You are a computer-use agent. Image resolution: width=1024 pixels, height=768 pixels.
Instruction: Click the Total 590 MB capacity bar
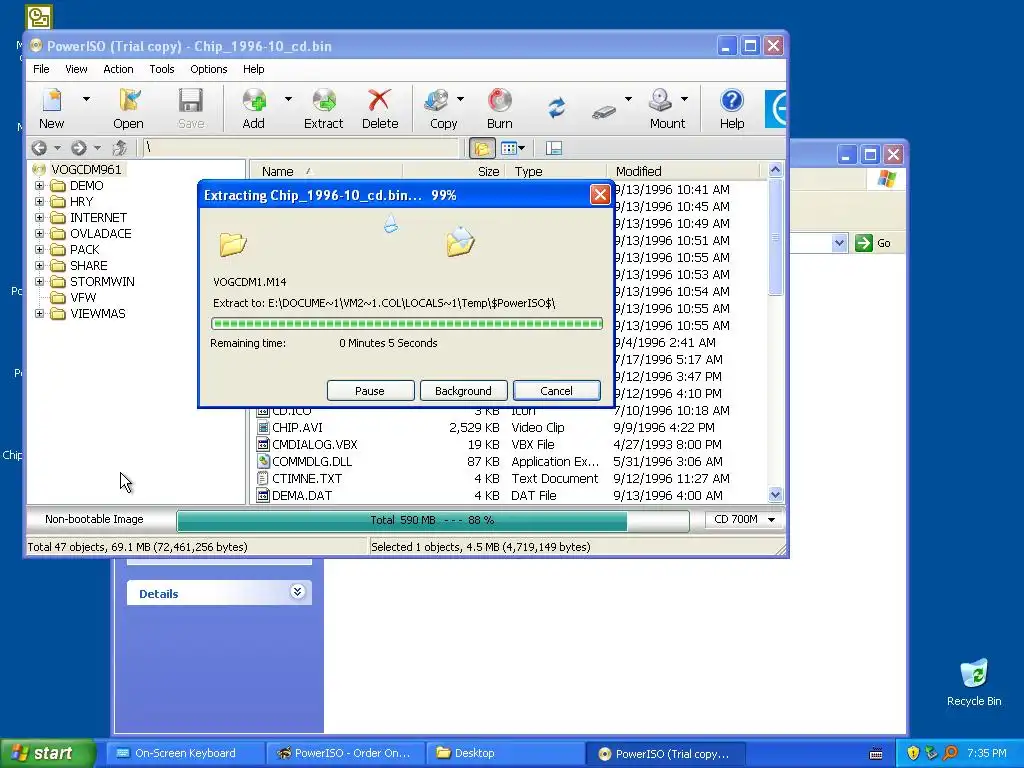click(433, 520)
